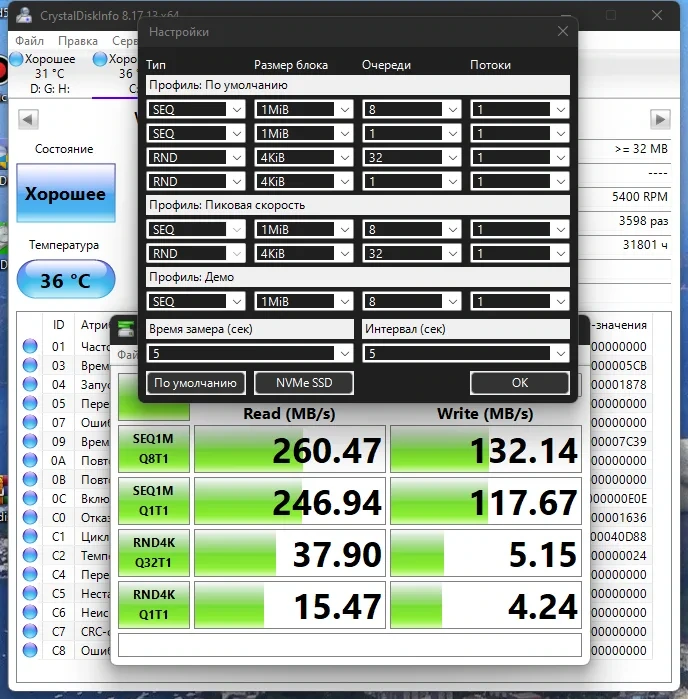This screenshot has height=699, width=688.
Task: Click the 4.24 write result cell
Action: pos(486,604)
